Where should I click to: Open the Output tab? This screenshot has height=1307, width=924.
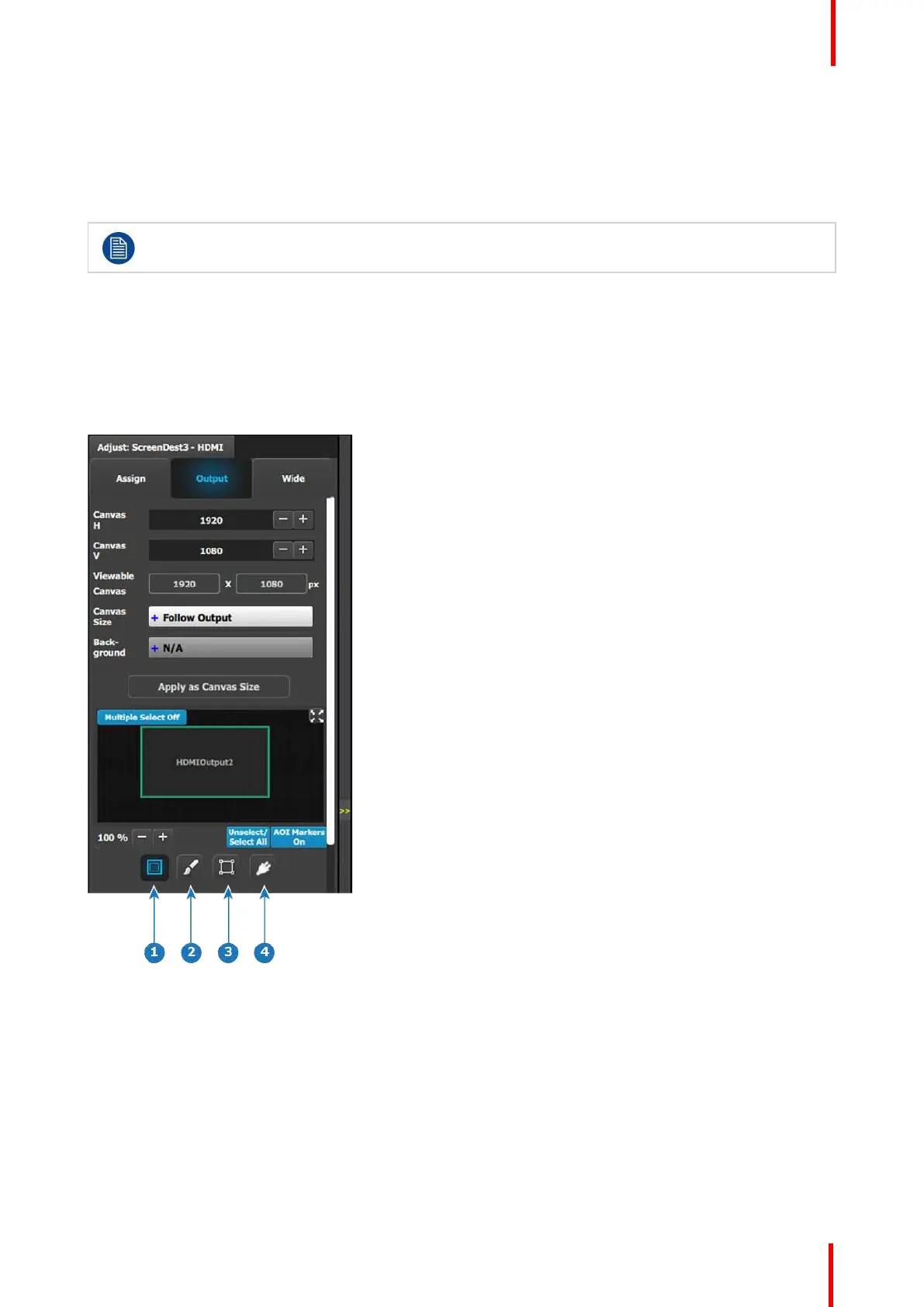[x=212, y=479]
